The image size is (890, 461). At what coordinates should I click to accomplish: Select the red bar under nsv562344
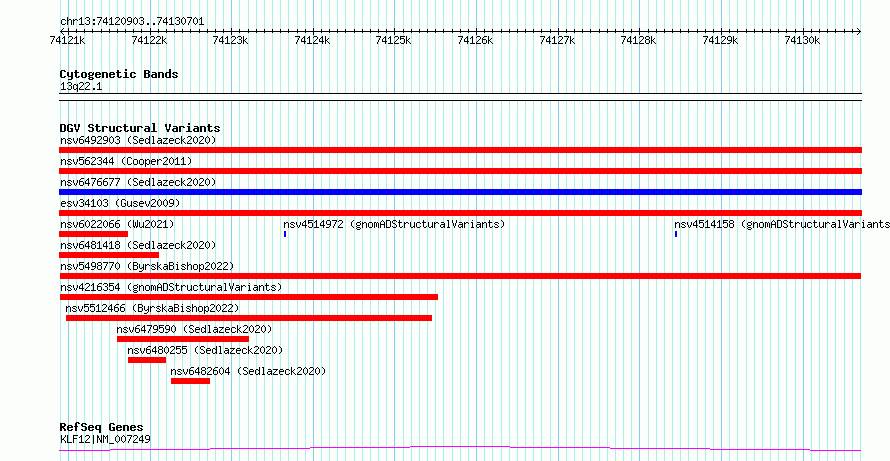pos(460,171)
